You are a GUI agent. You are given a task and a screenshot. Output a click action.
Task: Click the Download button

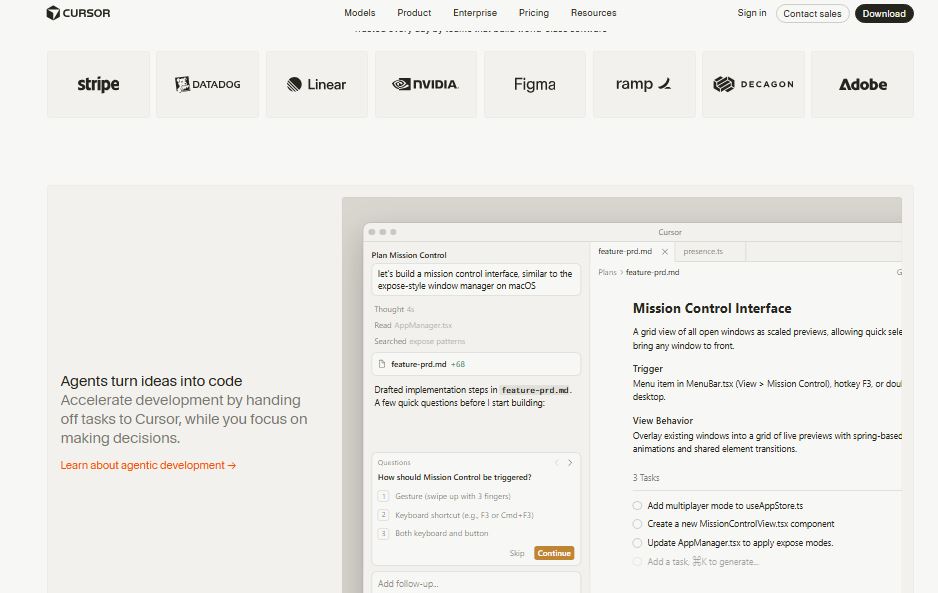[x=884, y=13]
